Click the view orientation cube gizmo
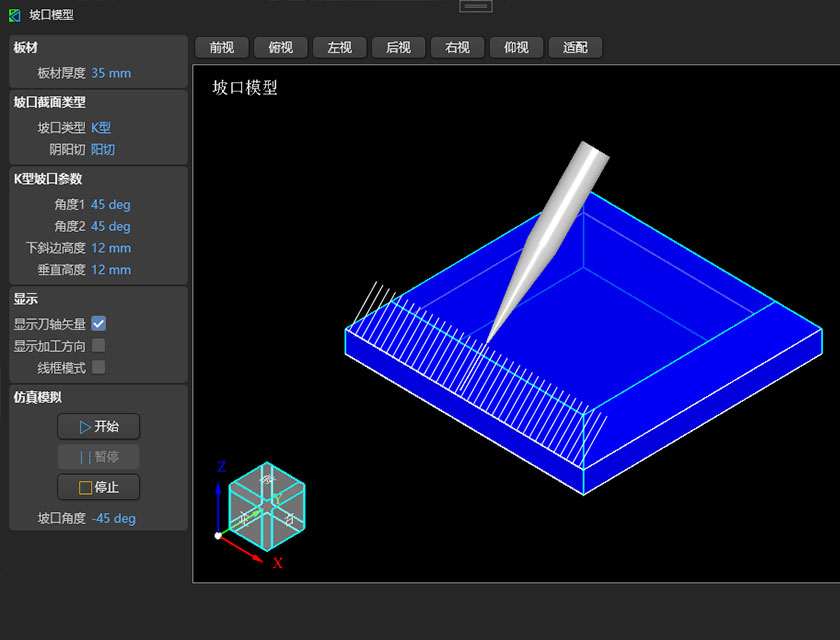The height and width of the screenshot is (640, 840). [266, 506]
